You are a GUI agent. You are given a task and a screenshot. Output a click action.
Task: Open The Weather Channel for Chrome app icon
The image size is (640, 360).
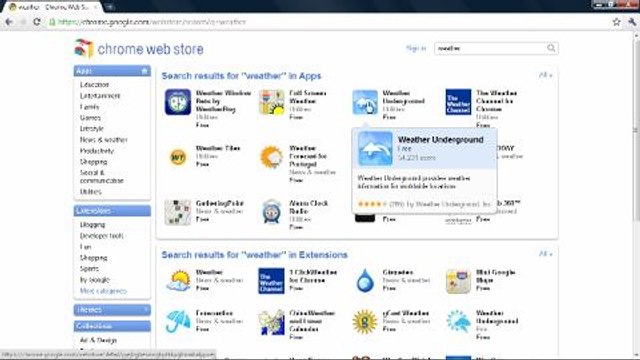[x=458, y=102]
